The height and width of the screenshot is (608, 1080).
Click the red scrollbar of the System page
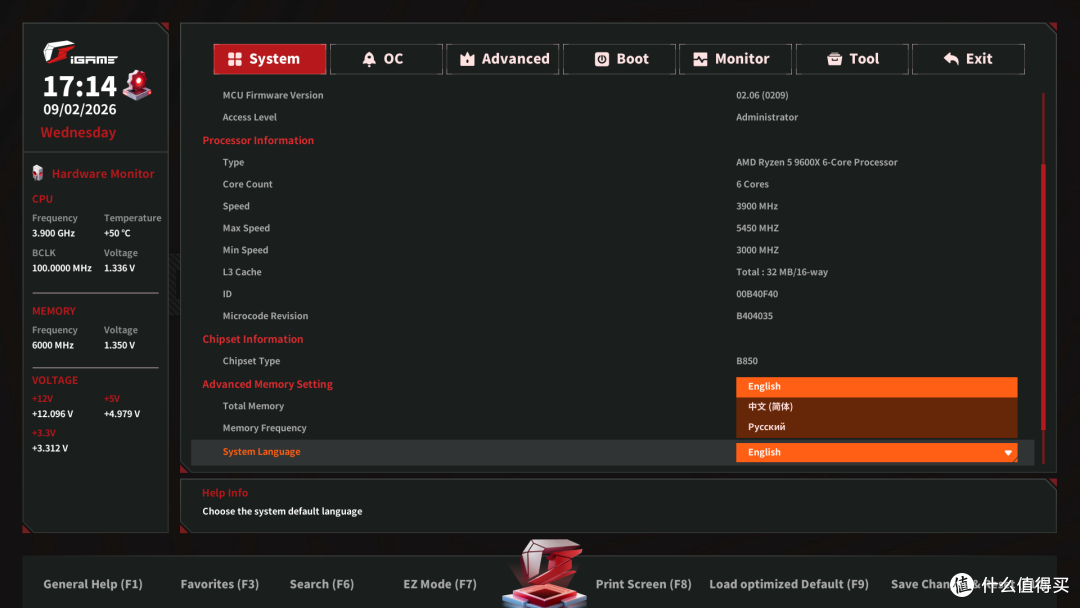[1043, 296]
